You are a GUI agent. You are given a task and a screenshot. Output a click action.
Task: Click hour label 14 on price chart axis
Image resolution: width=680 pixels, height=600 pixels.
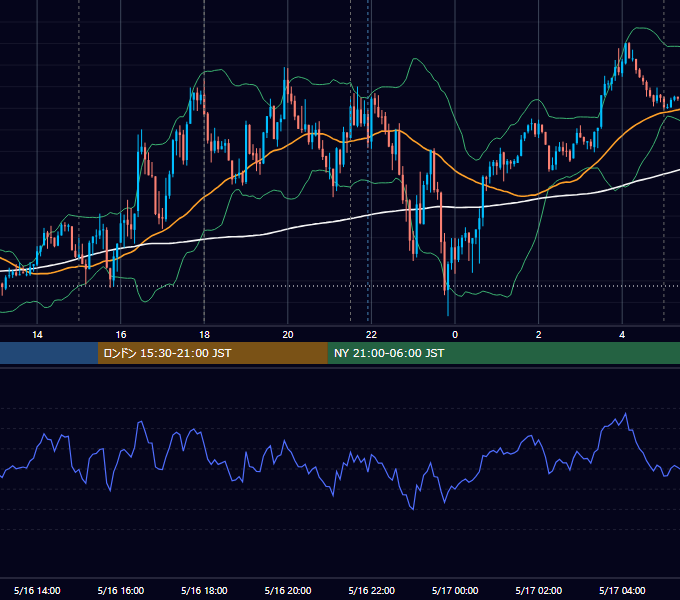pos(37,335)
